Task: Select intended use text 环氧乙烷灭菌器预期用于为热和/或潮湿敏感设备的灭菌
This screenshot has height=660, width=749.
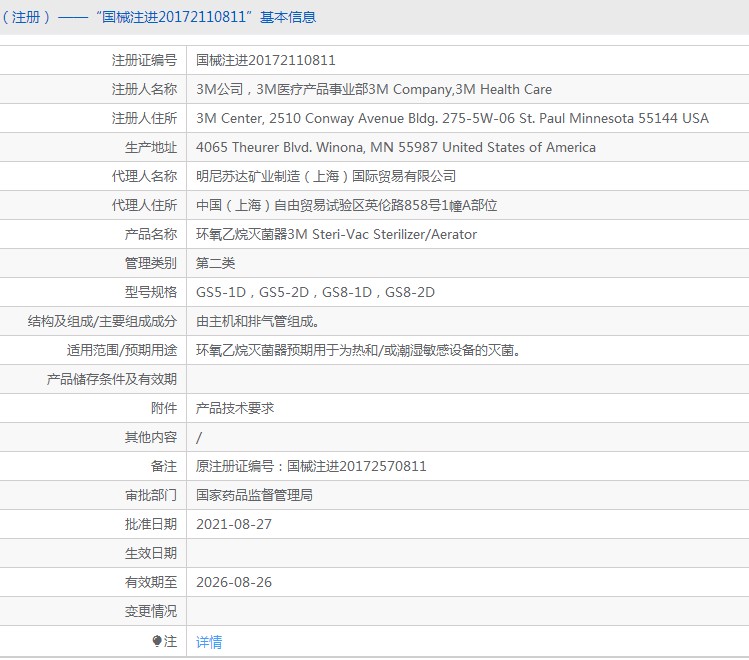Action: (355, 351)
